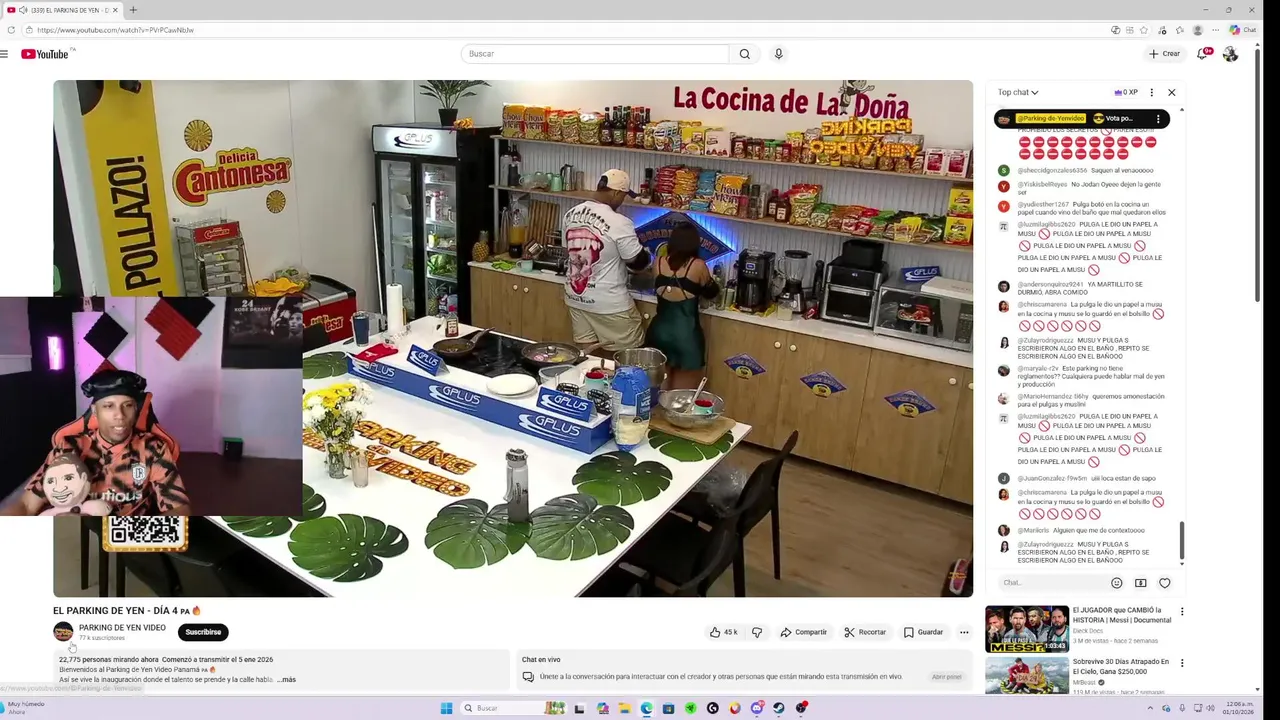Click the browser address bar URL
Viewport: 1280px width, 720px height.
[x=115, y=30]
